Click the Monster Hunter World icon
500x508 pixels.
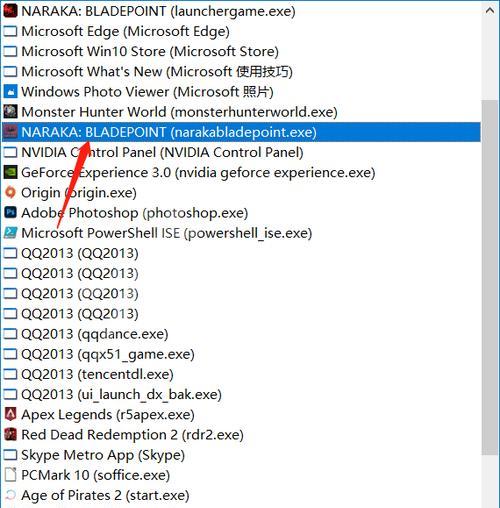[10, 112]
